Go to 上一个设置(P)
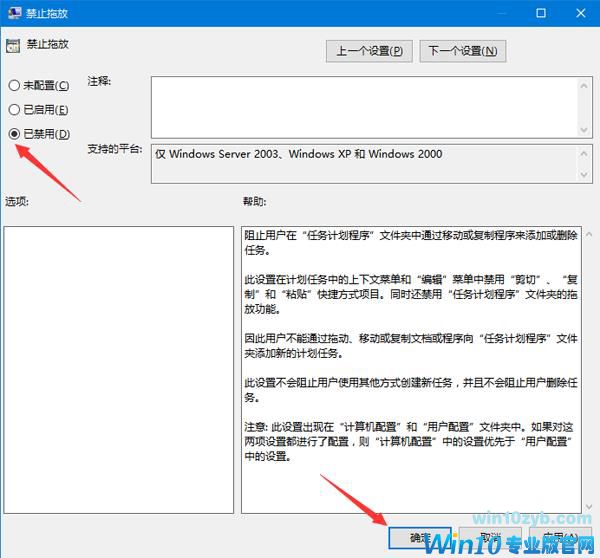This screenshot has height=558, width=600. (x=369, y=51)
